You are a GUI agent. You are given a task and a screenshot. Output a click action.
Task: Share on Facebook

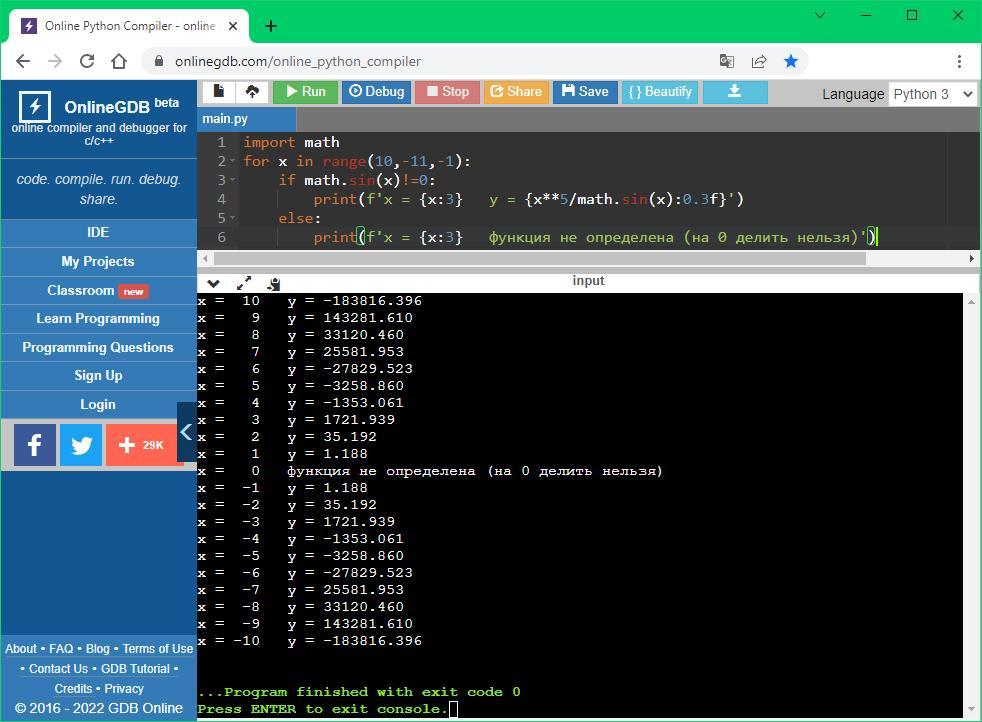click(x=35, y=445)
